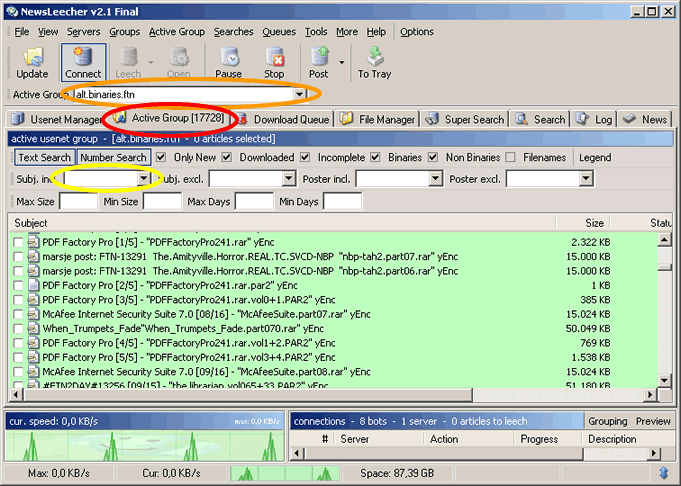681x486 pixels.
Task: Click the speed graph panel
Action: [145, 444]
